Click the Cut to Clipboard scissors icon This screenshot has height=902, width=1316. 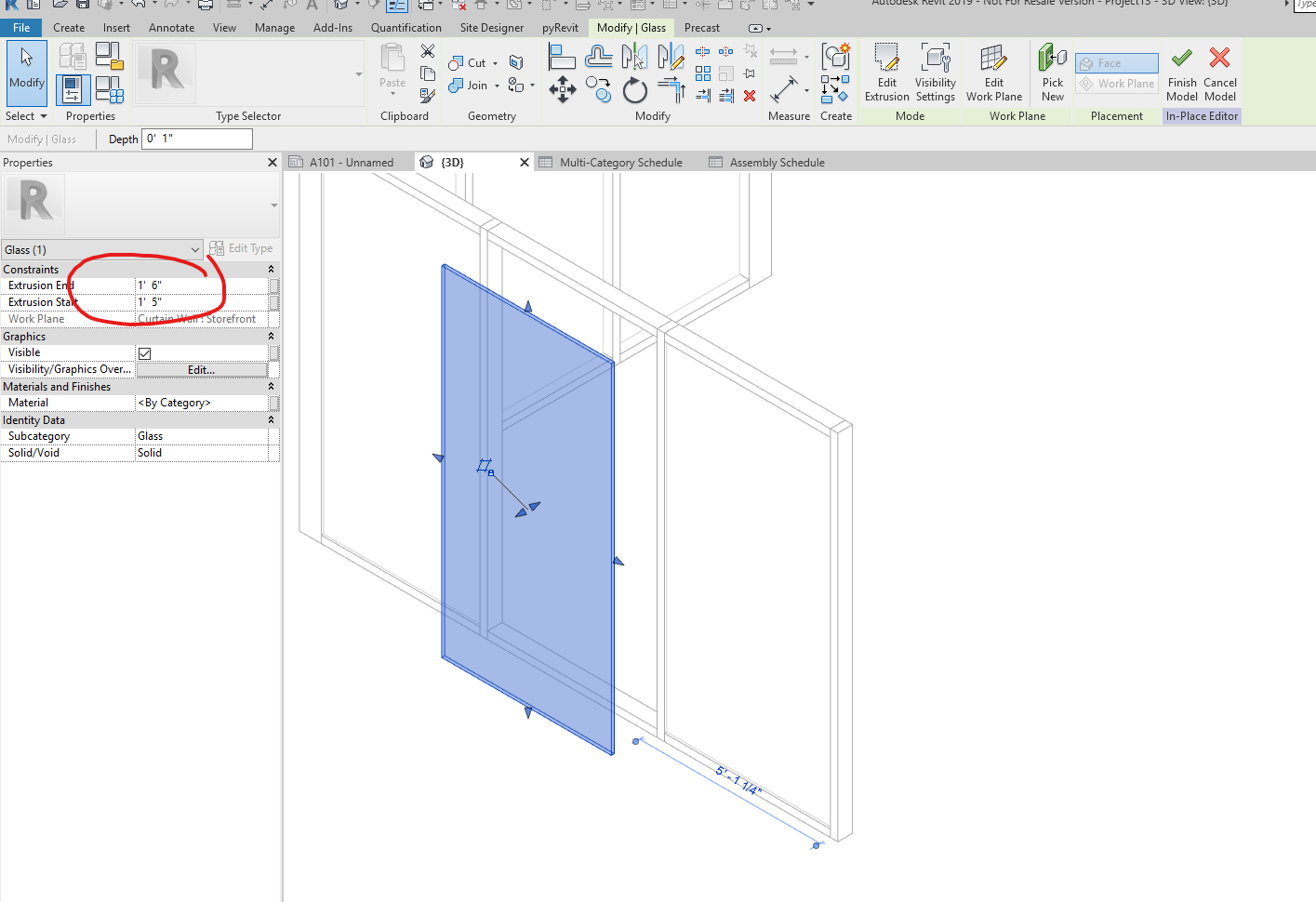[428, 51]
